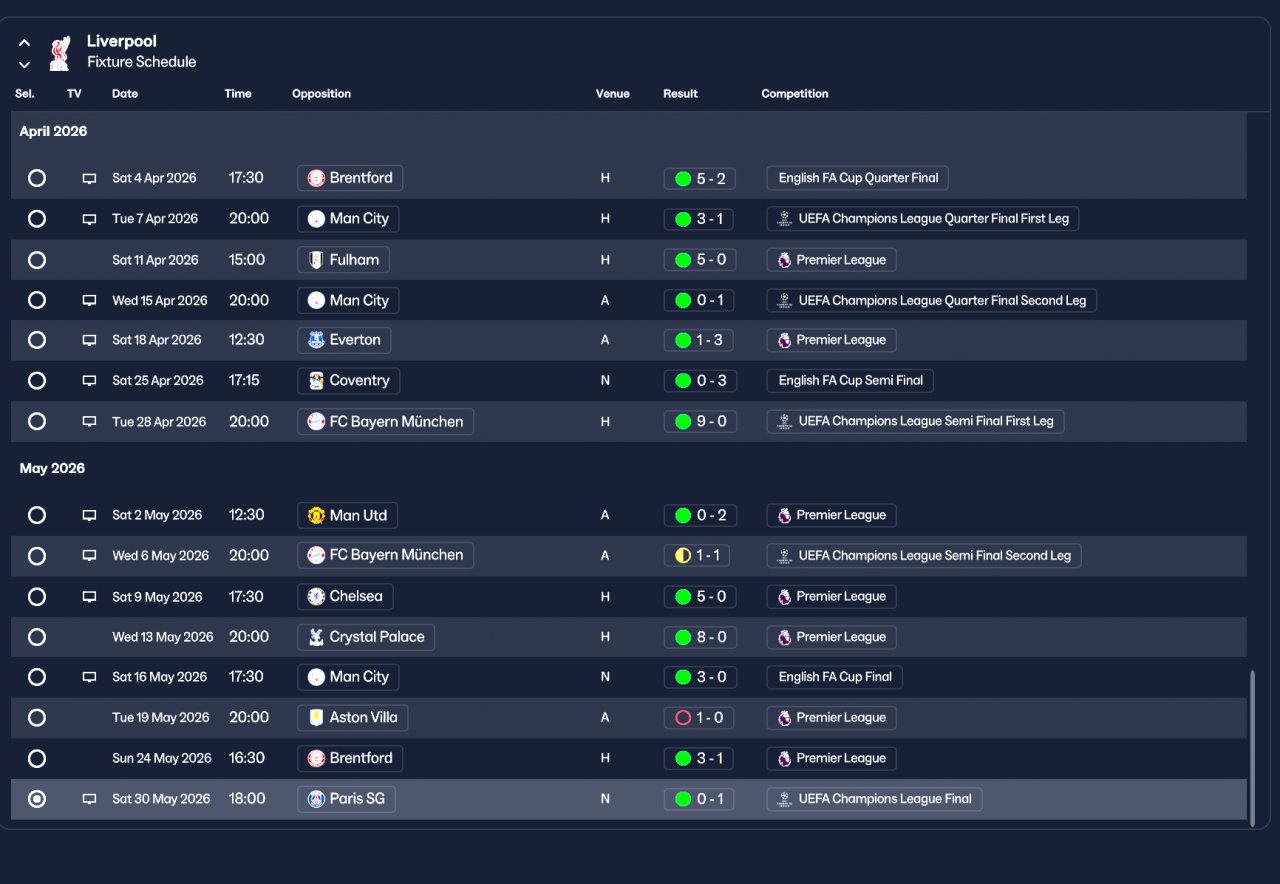Click red loss indicator for Aston Villa result
The image size is (1280, 884).
pos(683,717)
